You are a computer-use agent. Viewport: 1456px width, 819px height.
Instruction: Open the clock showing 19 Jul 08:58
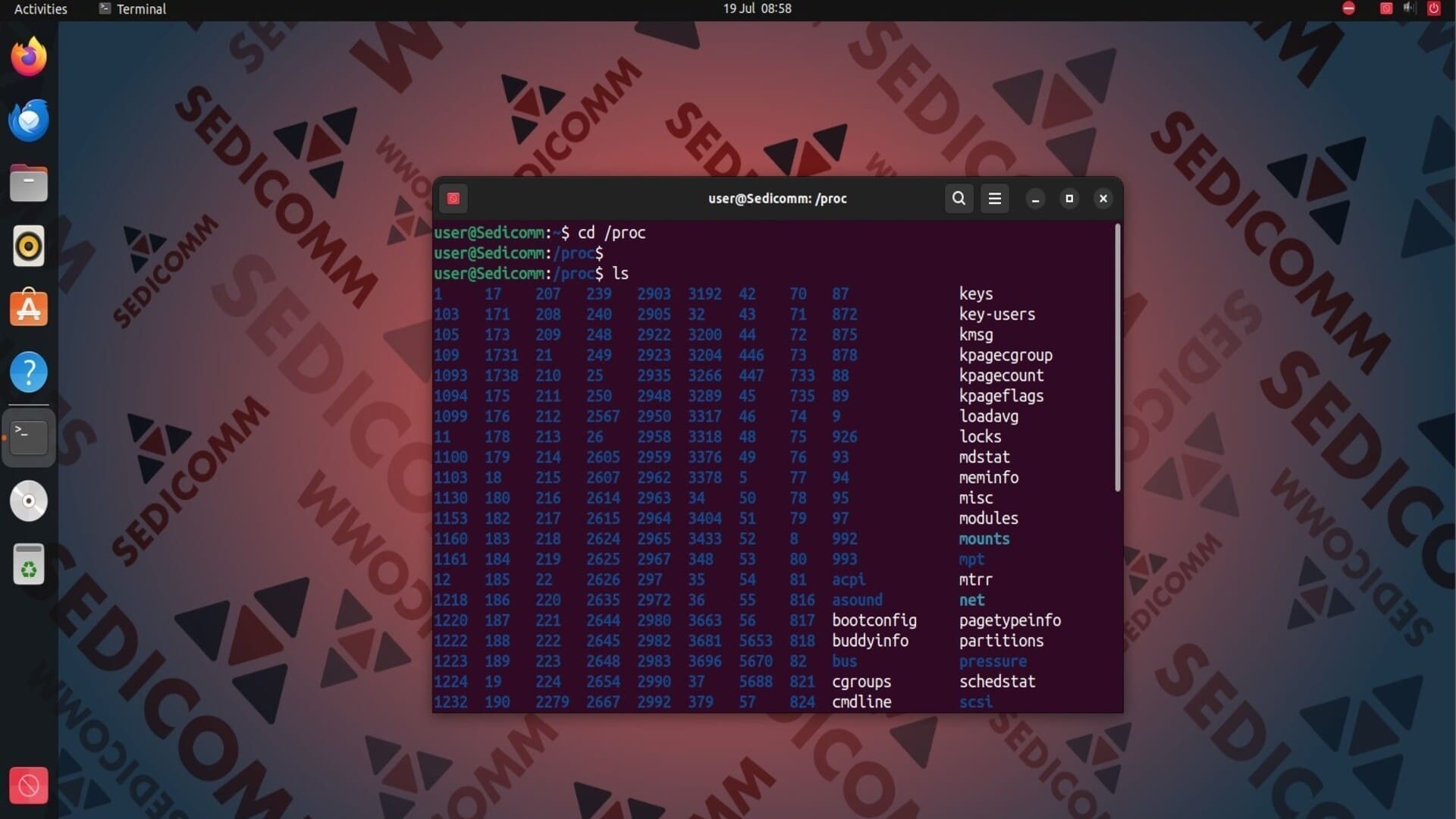click(x=757, y=9)
